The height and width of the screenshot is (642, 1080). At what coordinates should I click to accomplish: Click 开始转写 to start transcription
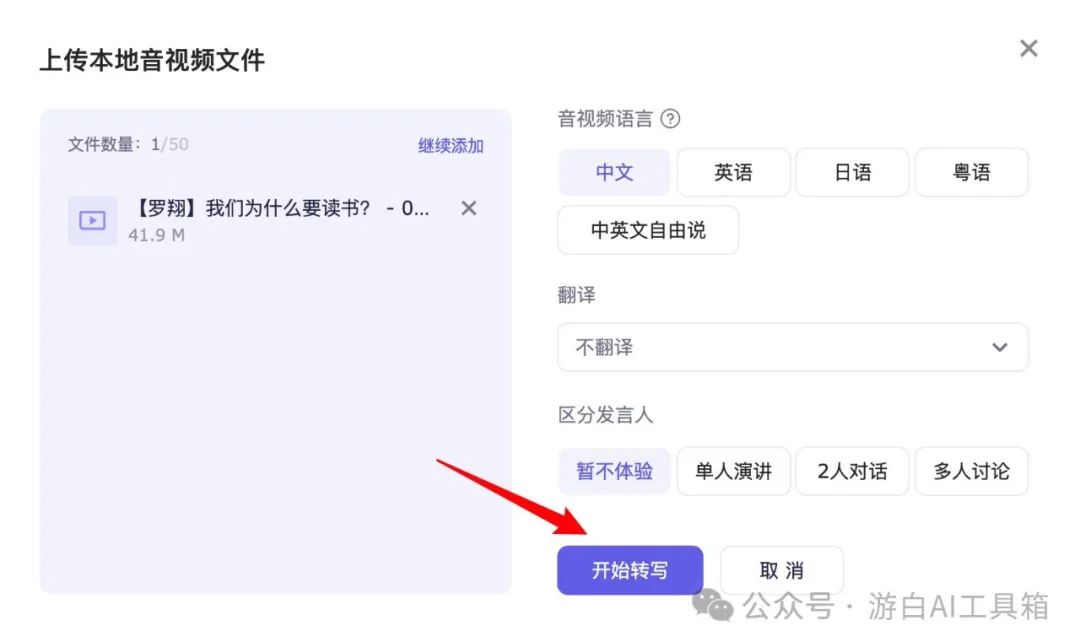coord(629,570)
